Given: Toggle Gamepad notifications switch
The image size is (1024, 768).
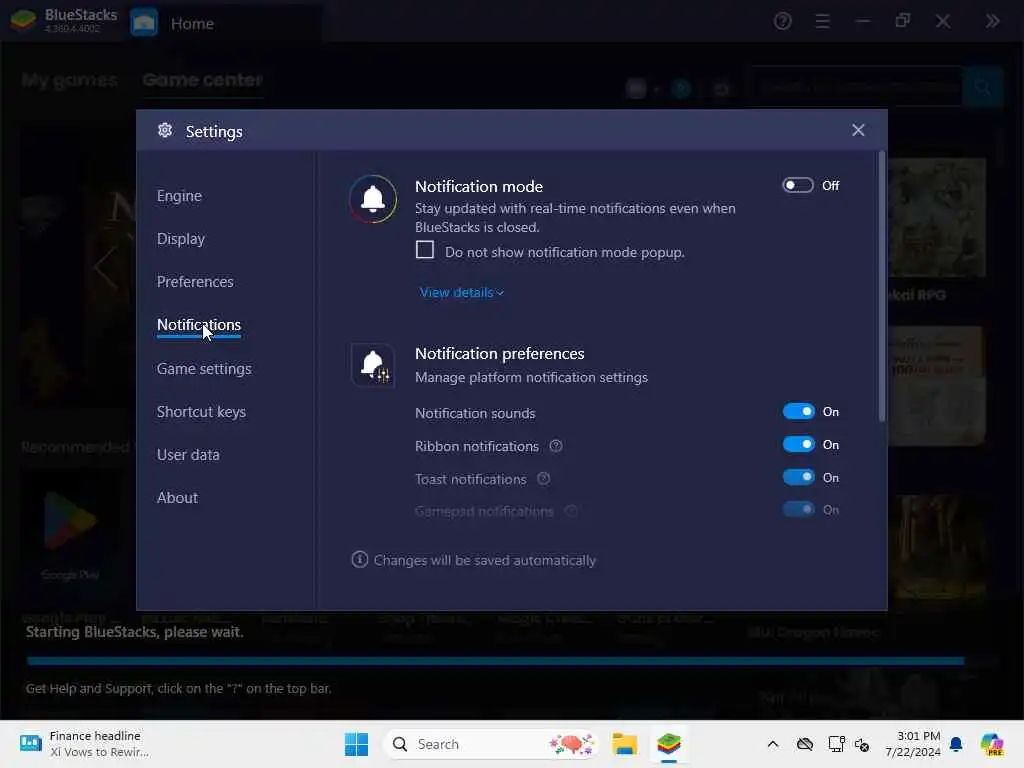Looking at the screenshot, I should pos(798,509).
